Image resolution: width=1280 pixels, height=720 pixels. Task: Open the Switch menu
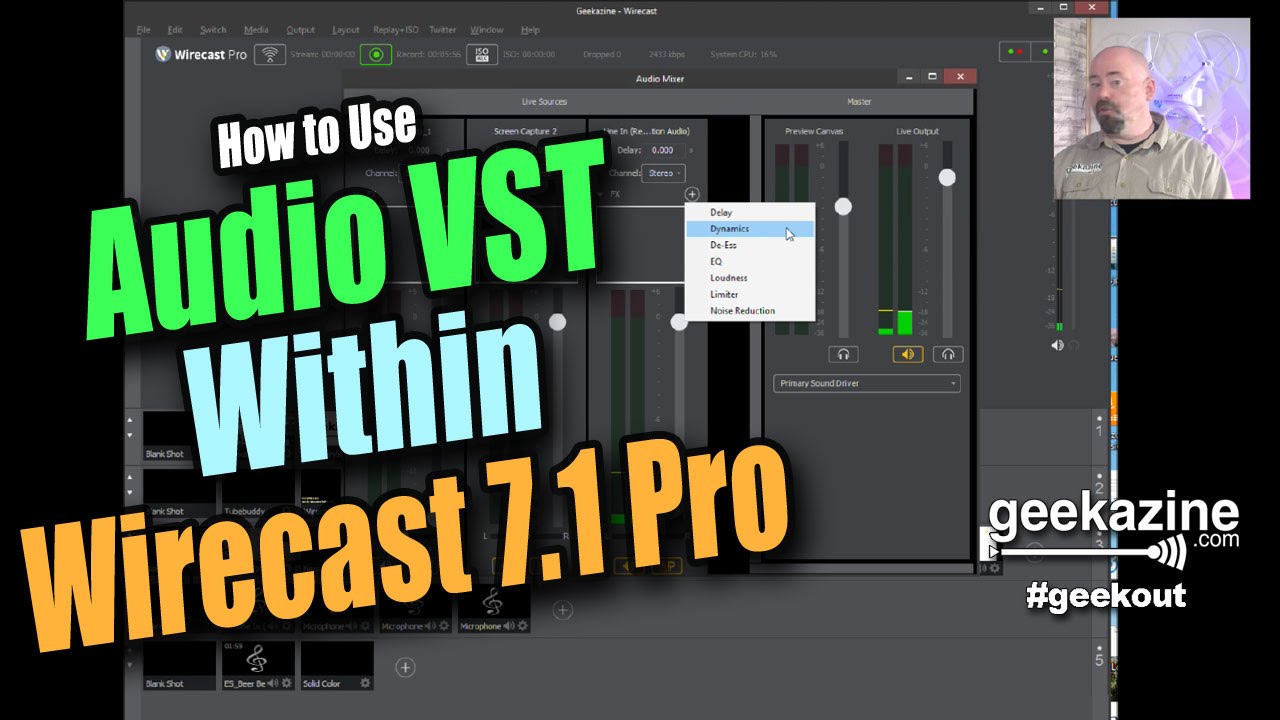click(x=213, y=30)
